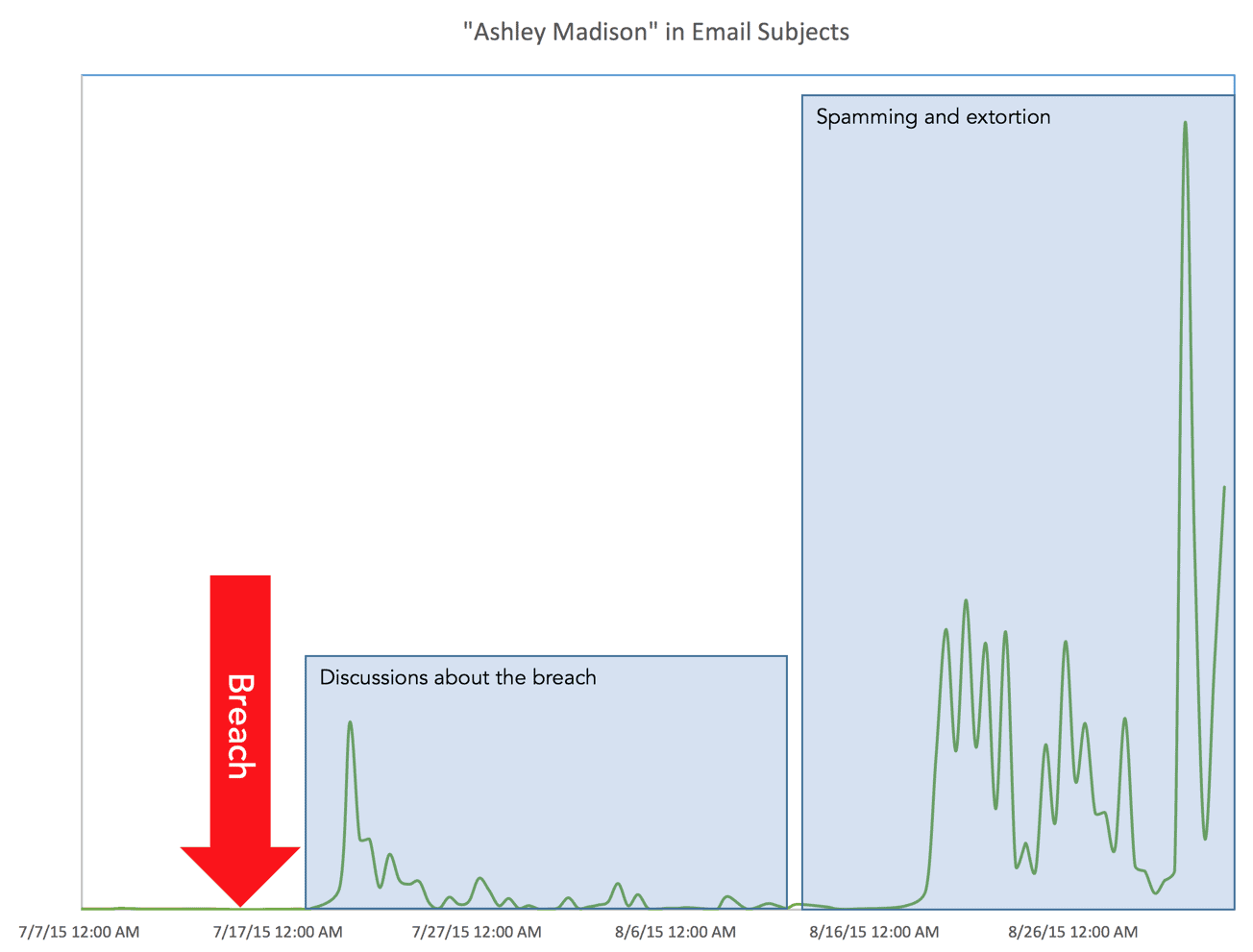Click the 7/27/15 12:00 AM axis label
The width and height of the screenshot is (1253, 952).
(477, 932)
